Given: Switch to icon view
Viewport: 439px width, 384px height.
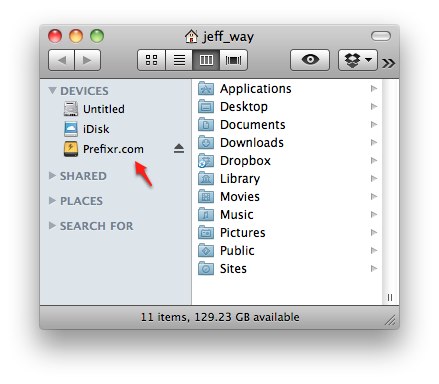Looking at the screenshot, I should coord(151,60).
